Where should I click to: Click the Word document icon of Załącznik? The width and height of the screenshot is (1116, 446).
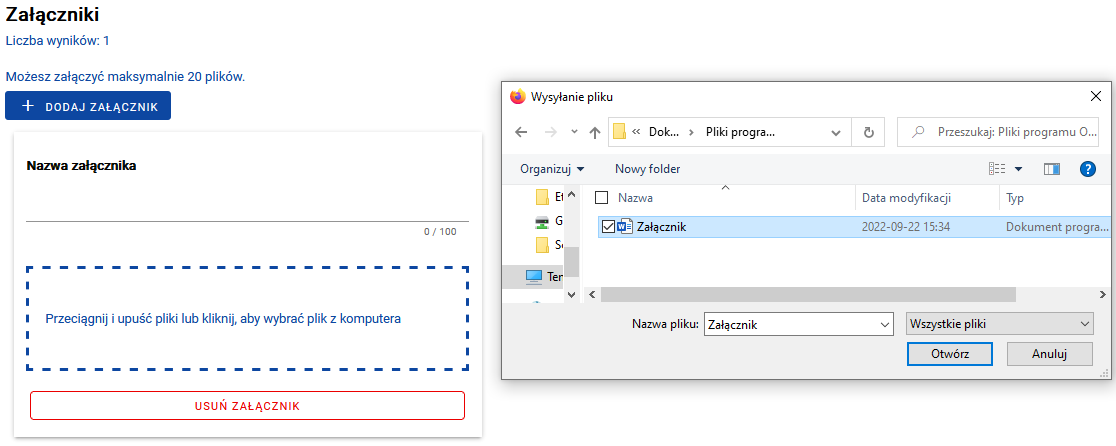pos(626,227)
